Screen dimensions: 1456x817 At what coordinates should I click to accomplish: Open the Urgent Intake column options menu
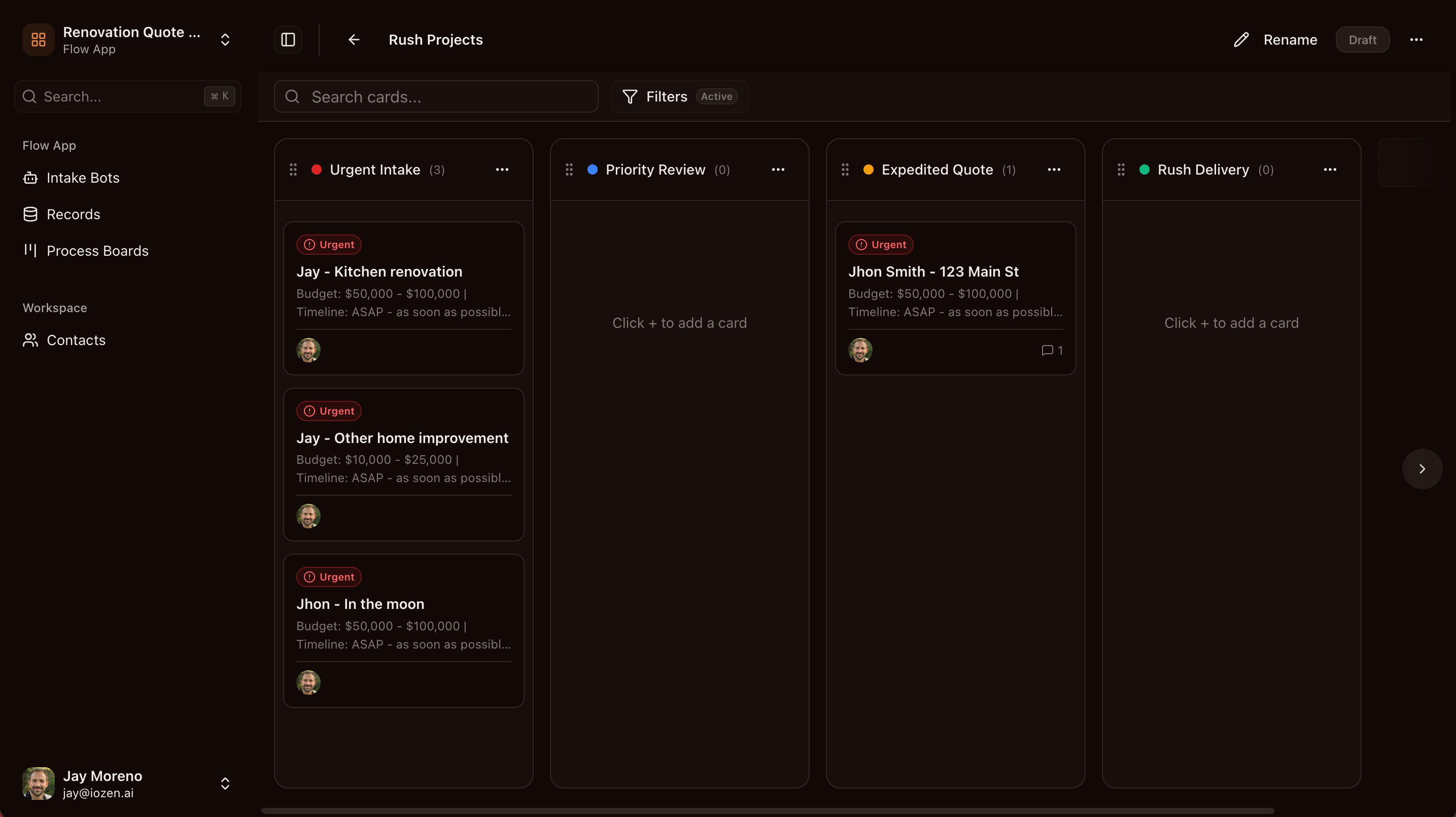[502, 169]
